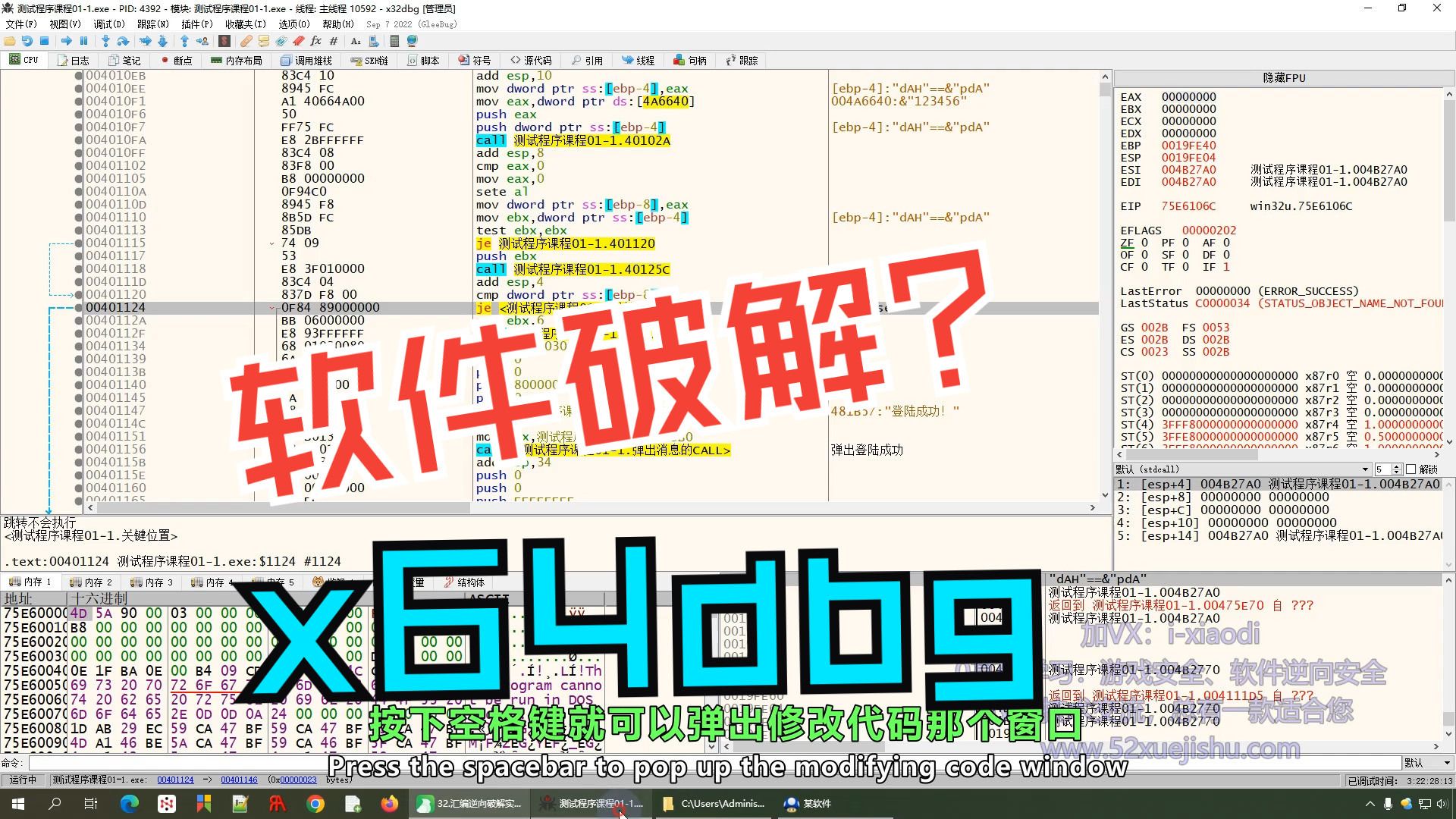The height and width of the screenshot is (819, 1456).
Task: Click the Restart debuggee toolbar icon
Action: click(x=27, y=41)
